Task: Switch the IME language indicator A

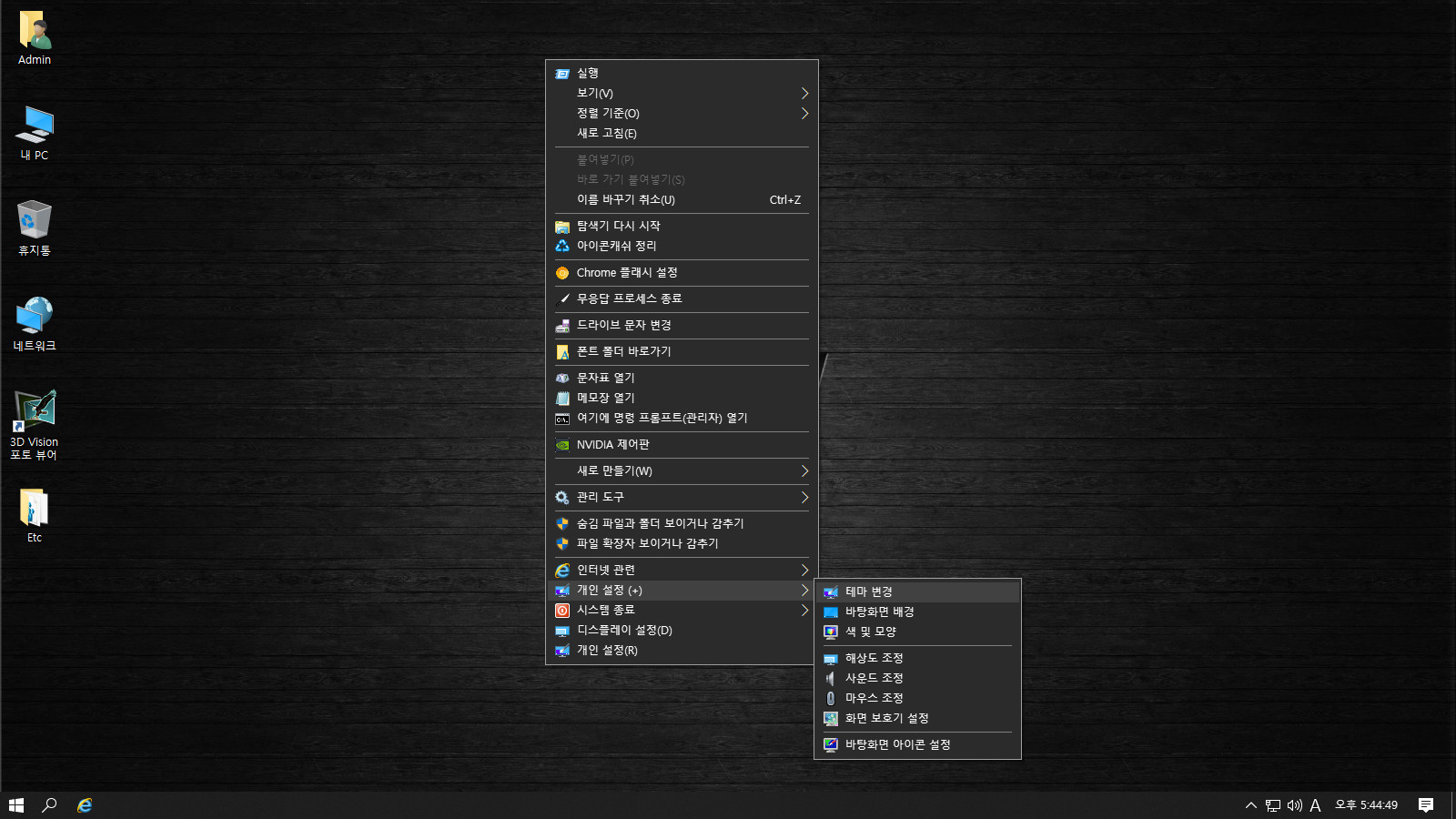Action: tap(1315, 805)
